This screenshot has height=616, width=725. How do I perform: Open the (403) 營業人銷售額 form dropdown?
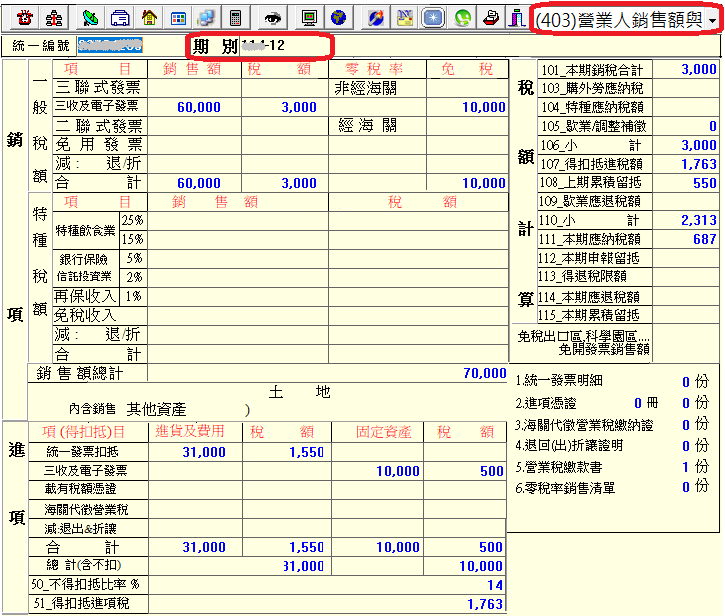pyautogui.click(x=626, y=19)
